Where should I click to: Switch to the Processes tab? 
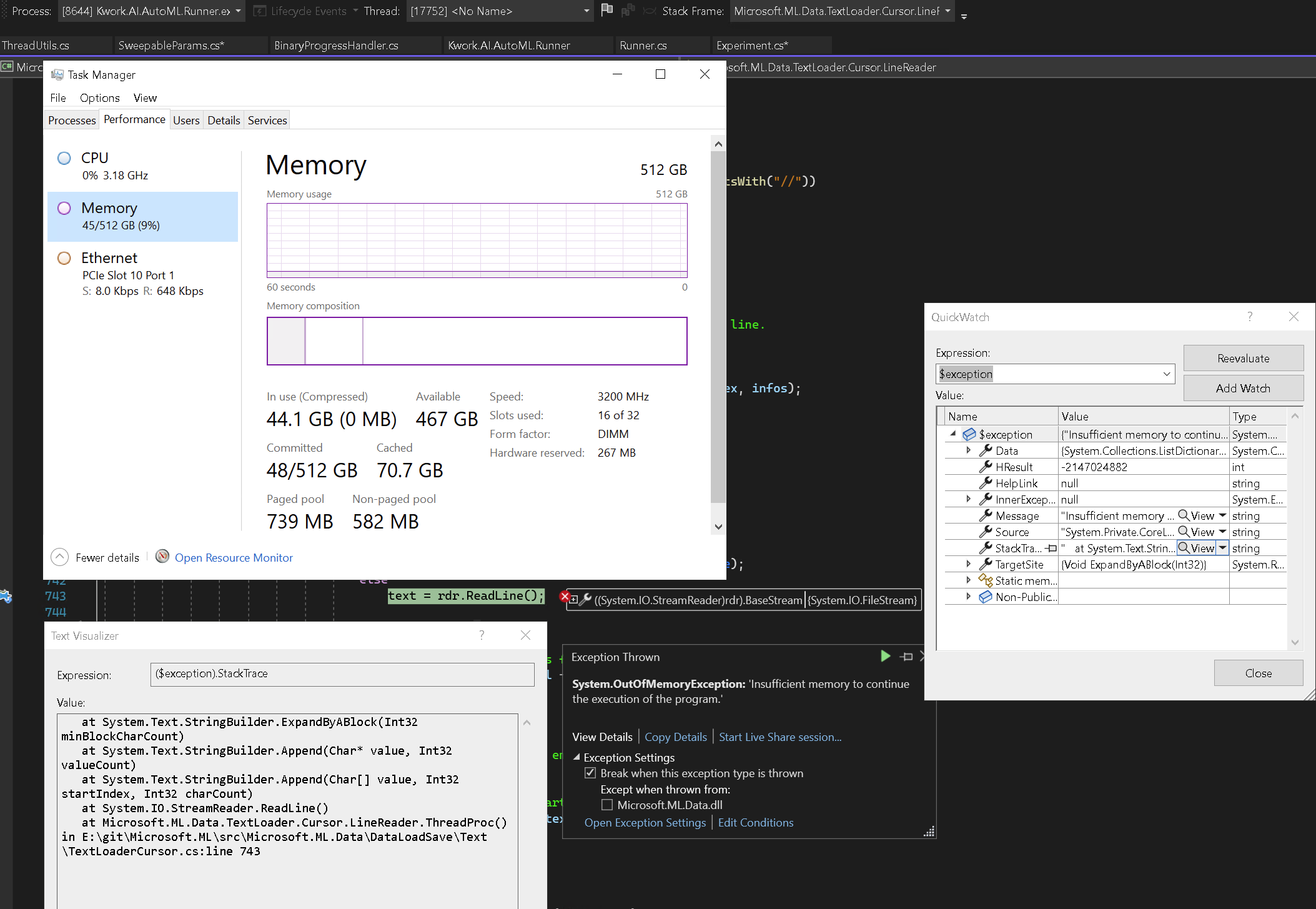click(71, 120)
